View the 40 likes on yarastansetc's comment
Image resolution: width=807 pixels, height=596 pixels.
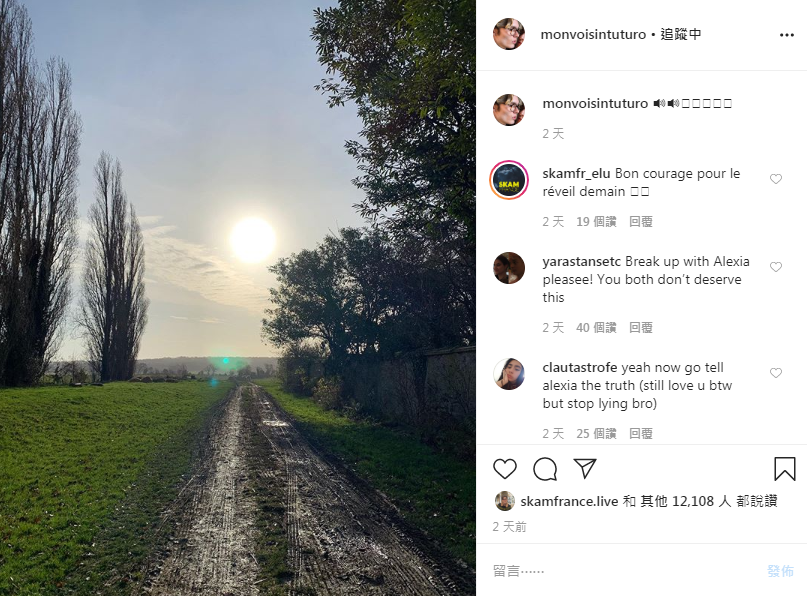click(x=596, y=328)
